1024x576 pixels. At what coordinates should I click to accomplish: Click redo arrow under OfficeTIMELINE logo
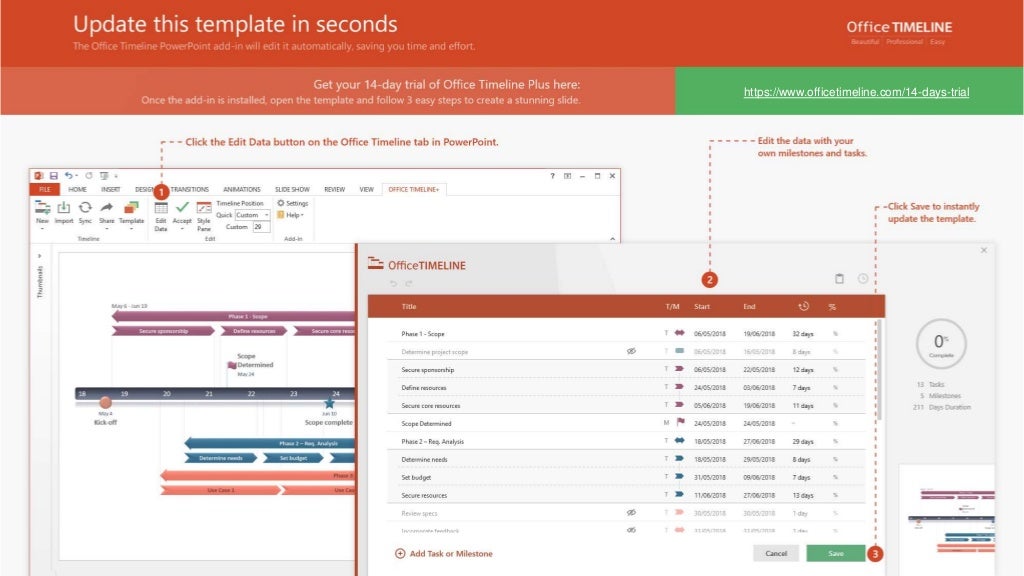click(409, 283)
